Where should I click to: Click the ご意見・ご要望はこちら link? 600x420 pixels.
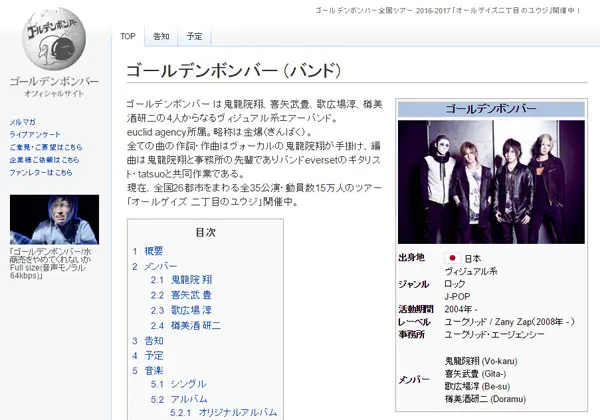[46, 147]
